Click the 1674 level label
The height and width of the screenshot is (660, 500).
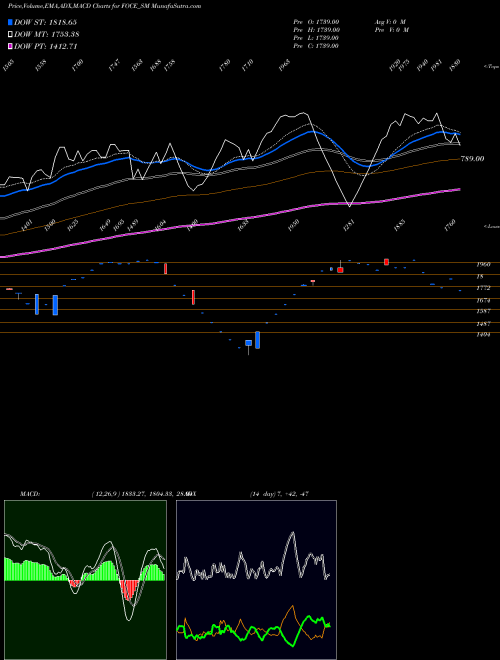pyautogui.click(x=483, y=301)
